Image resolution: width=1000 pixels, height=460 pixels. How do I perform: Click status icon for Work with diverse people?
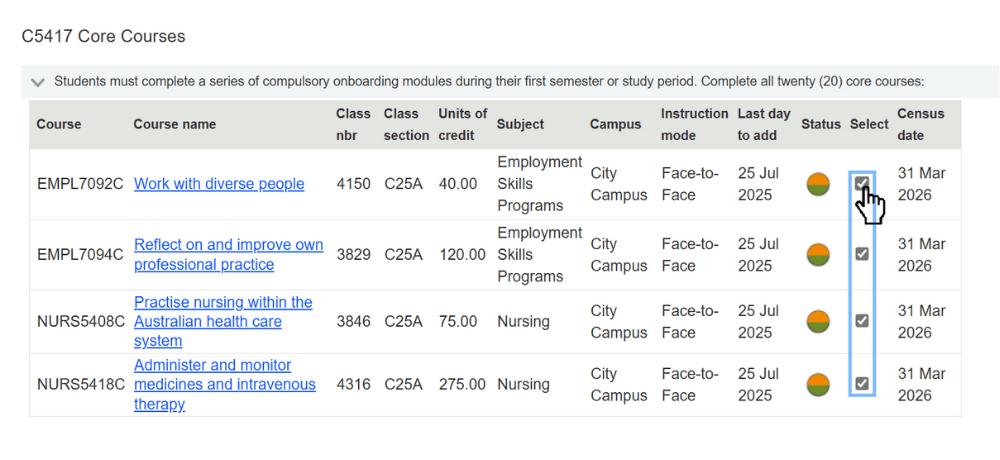818,184
